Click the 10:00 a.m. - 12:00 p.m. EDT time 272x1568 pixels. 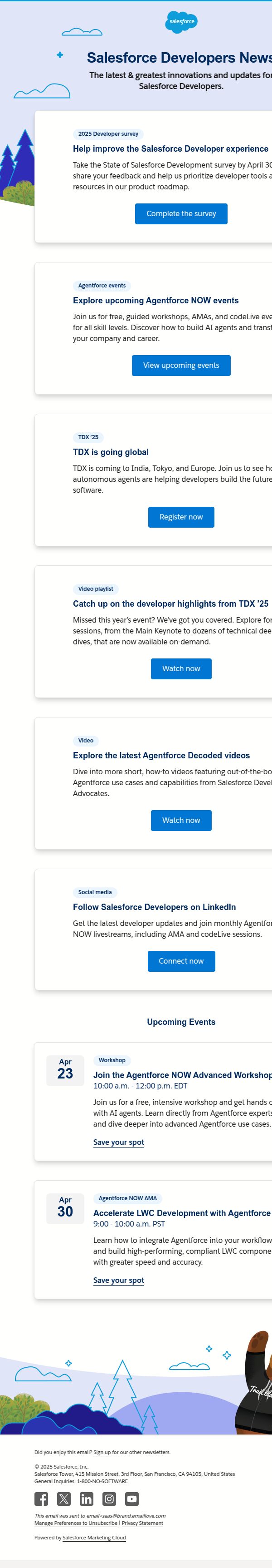click(x=139, y=1085)
